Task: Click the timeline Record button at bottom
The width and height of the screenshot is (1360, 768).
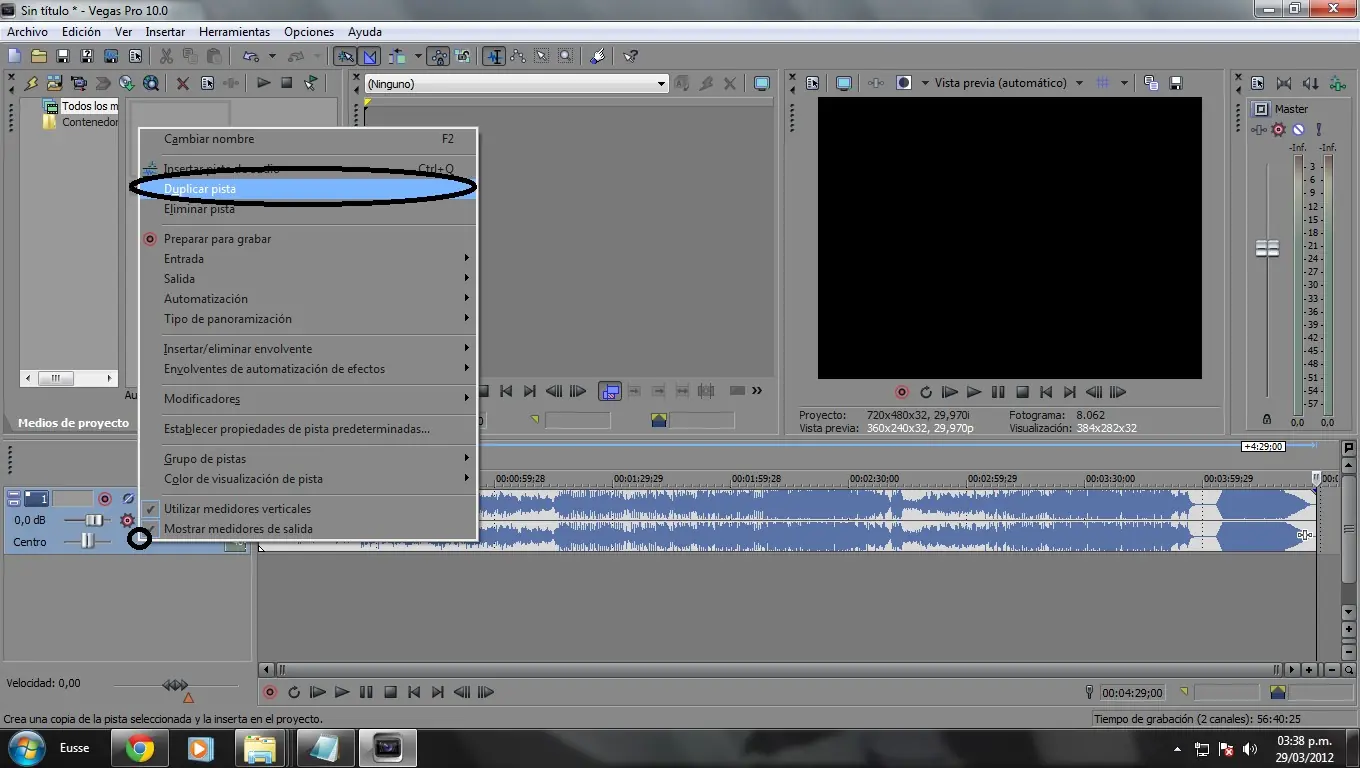Action: click(x=269, y=692)
